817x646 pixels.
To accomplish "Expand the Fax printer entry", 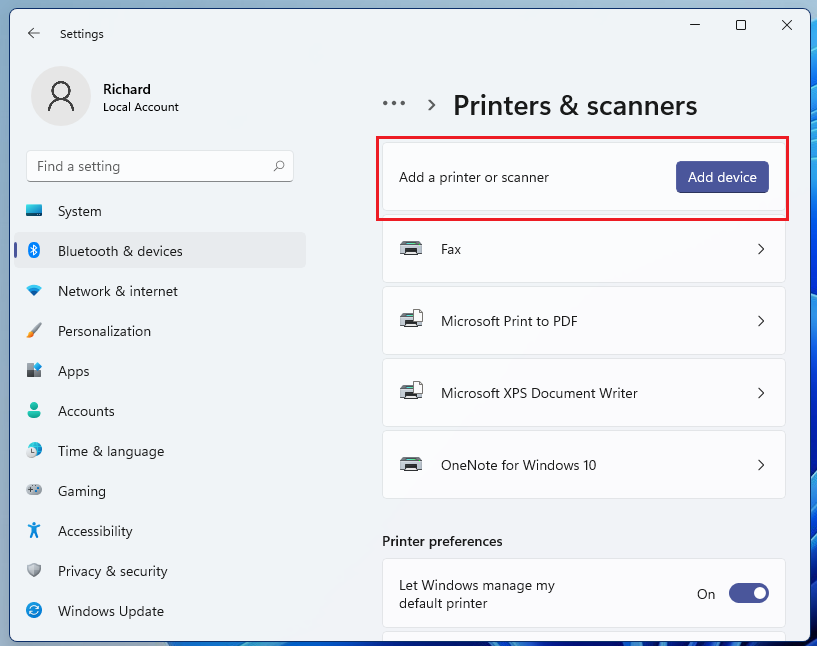I will point(761,249).
